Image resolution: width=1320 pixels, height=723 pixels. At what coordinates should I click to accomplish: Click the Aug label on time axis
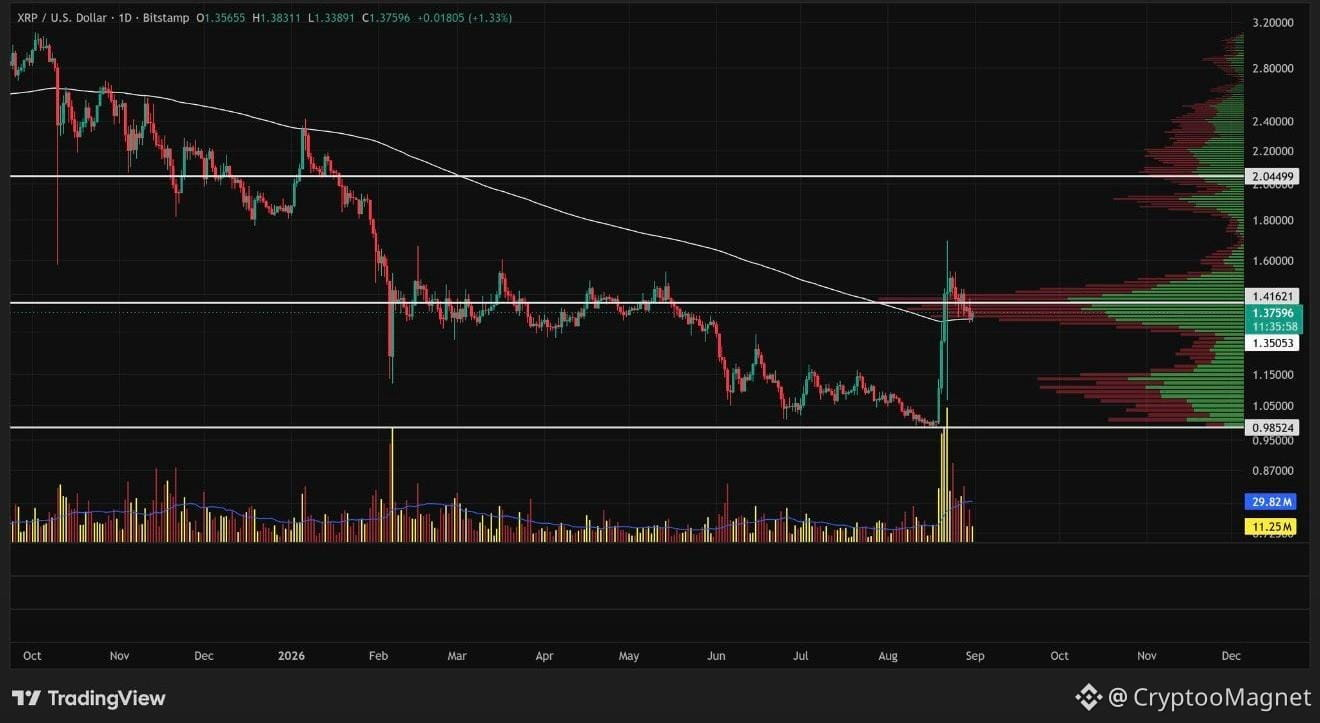(x=888, y=656)
